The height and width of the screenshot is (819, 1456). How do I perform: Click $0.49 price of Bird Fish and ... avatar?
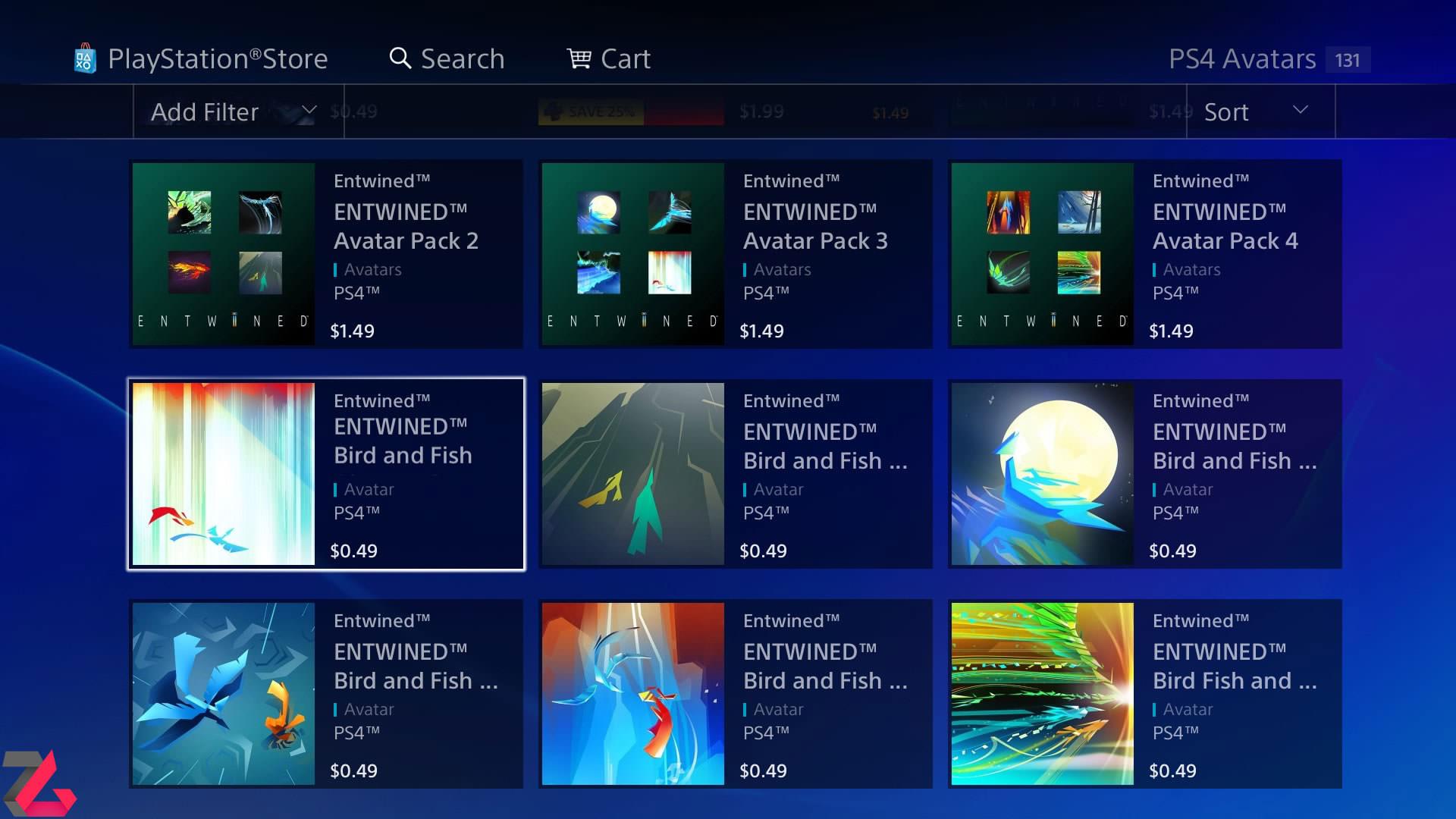click(x=1173, y=770)
